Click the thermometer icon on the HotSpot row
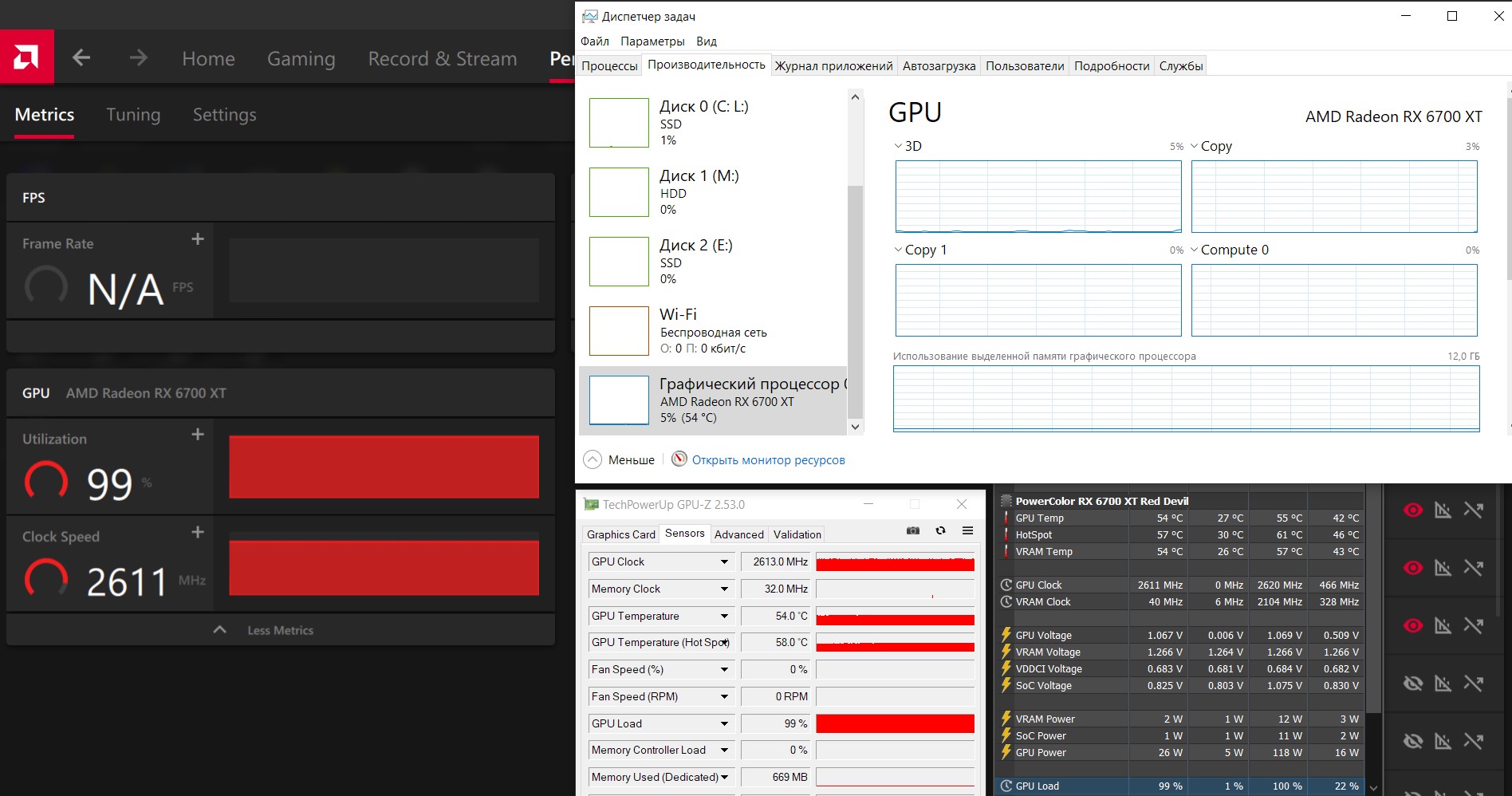 [x=1006, y=534]
